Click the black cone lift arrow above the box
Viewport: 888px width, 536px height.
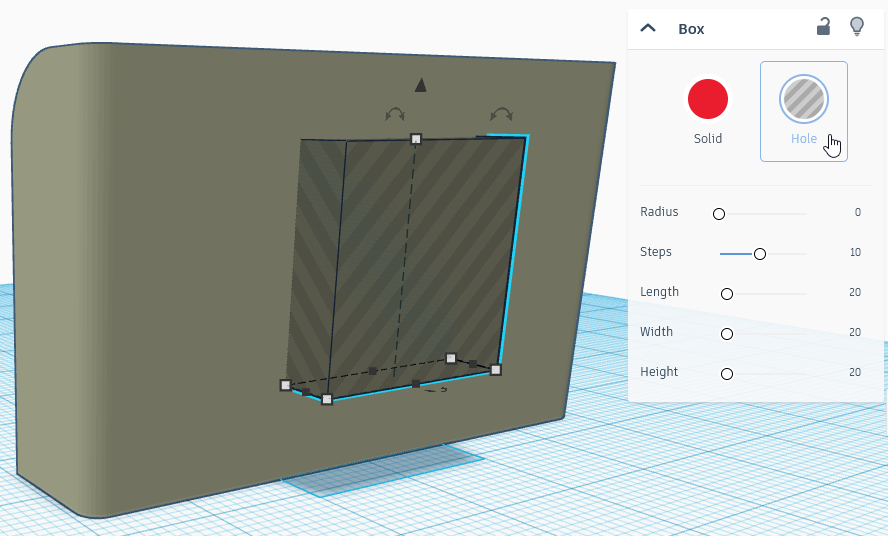tap(420, 86)
